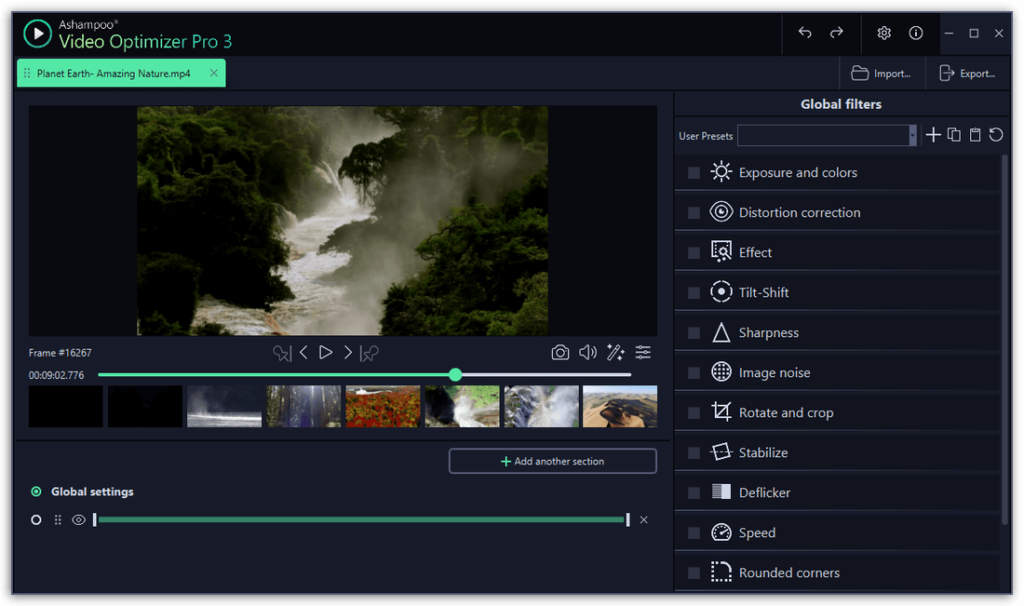The height and width of the screenshot is (606, 1024).
Task: Click the Tilt-Shift icon
Action: click(721, 291)
